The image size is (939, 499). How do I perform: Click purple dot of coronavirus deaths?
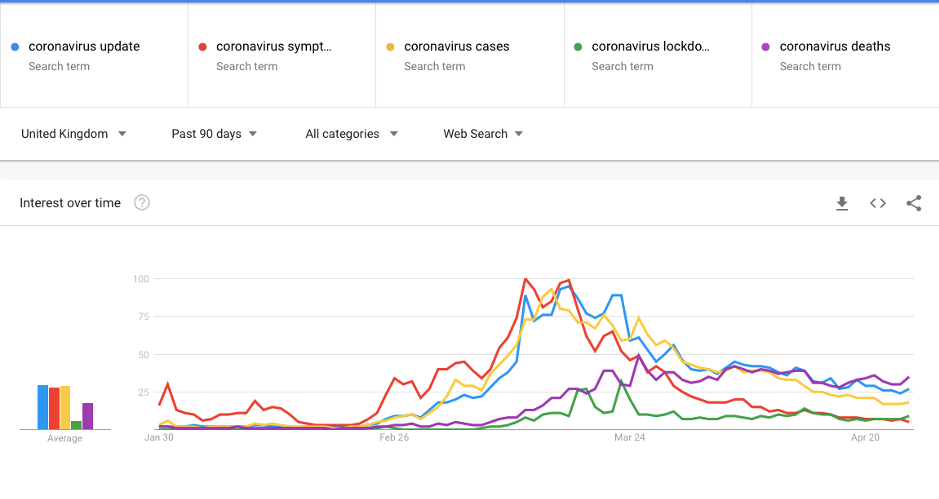coord(766,47)
